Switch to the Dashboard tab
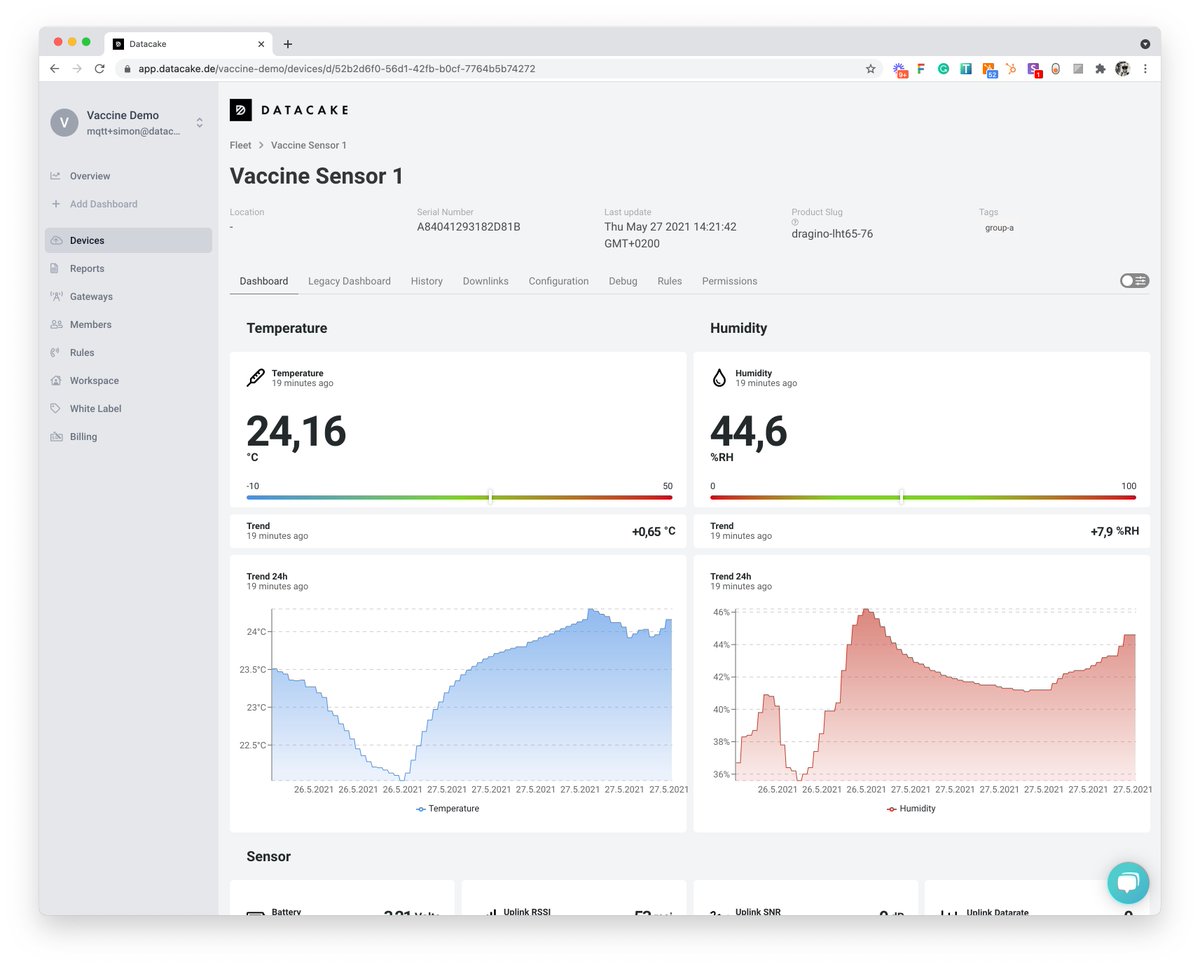 [x=264, y=281]
